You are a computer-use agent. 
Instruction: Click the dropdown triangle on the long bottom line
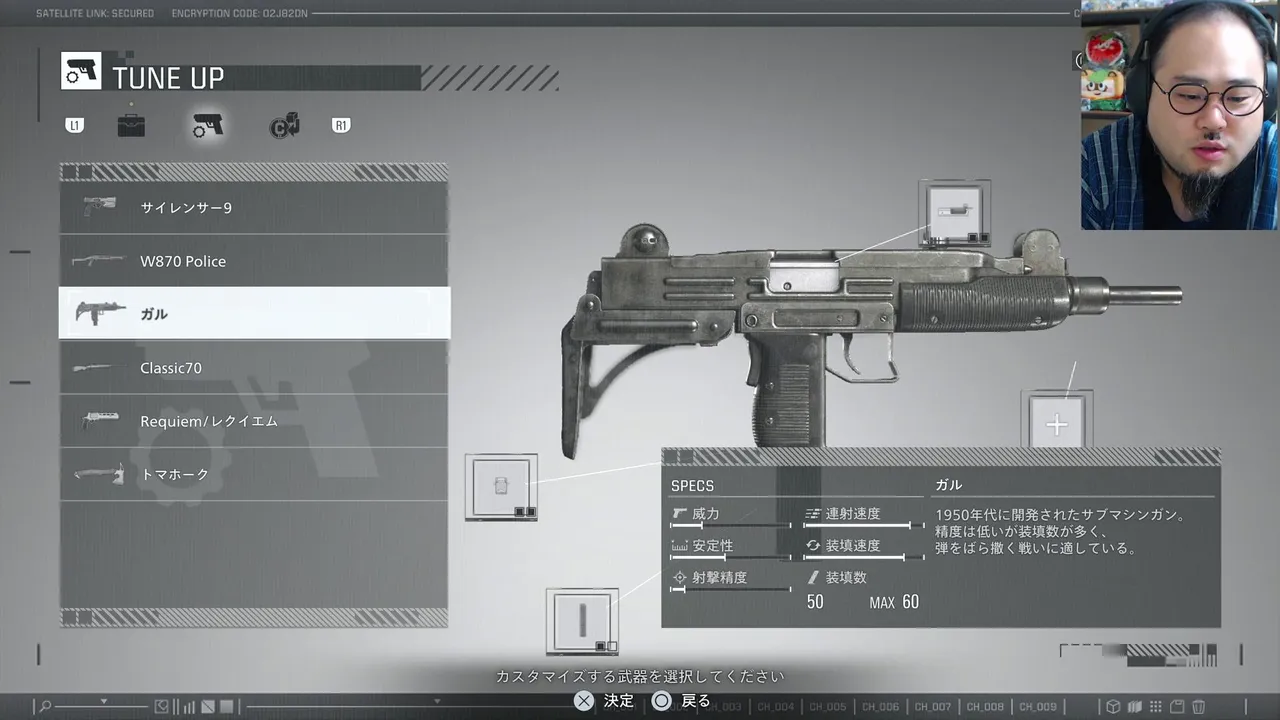click(x=437, y=701)
